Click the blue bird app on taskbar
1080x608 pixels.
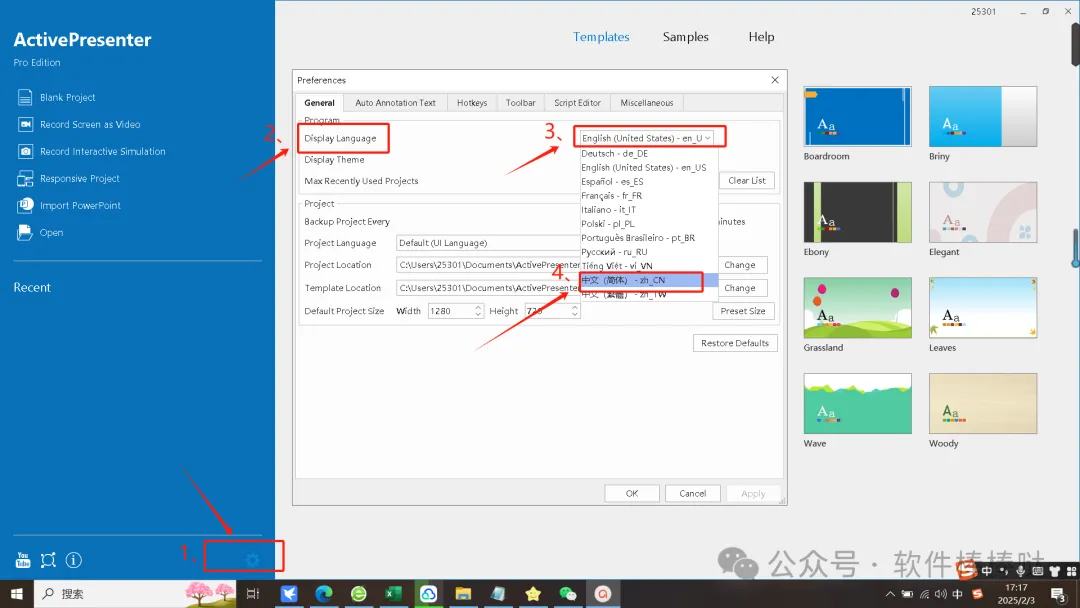click(289, 594)
